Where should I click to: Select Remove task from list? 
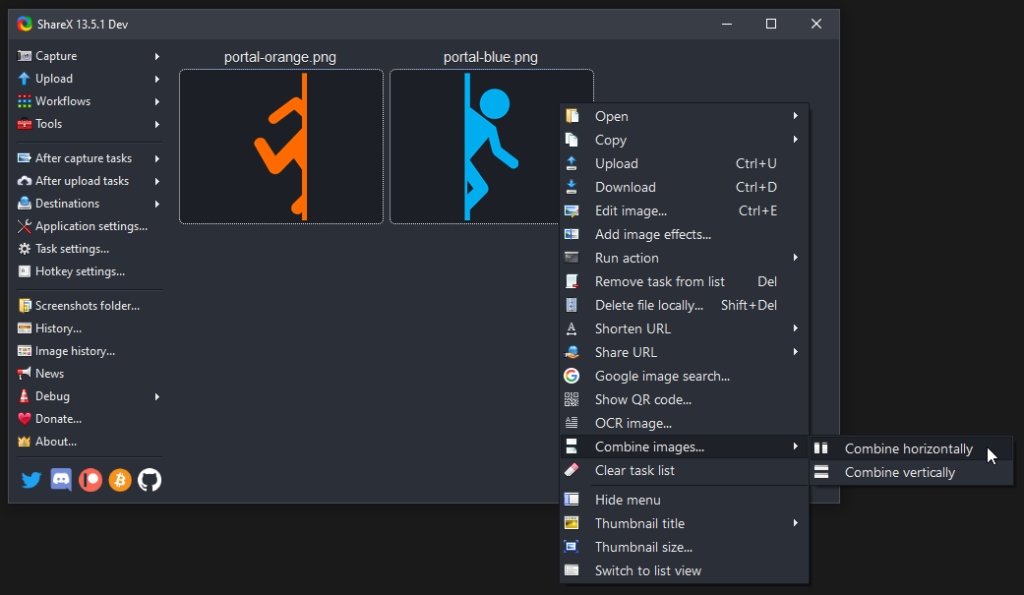tap(684, 281)
